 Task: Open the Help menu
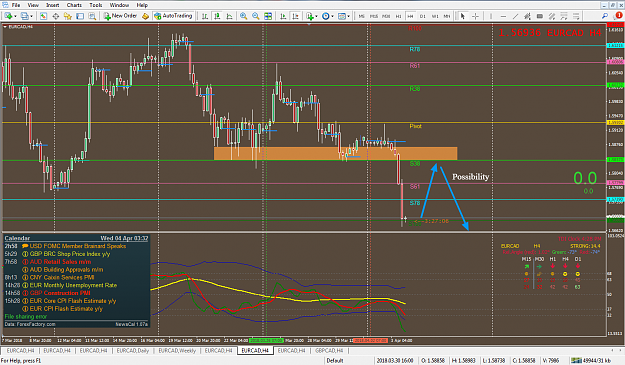(142, 5)
